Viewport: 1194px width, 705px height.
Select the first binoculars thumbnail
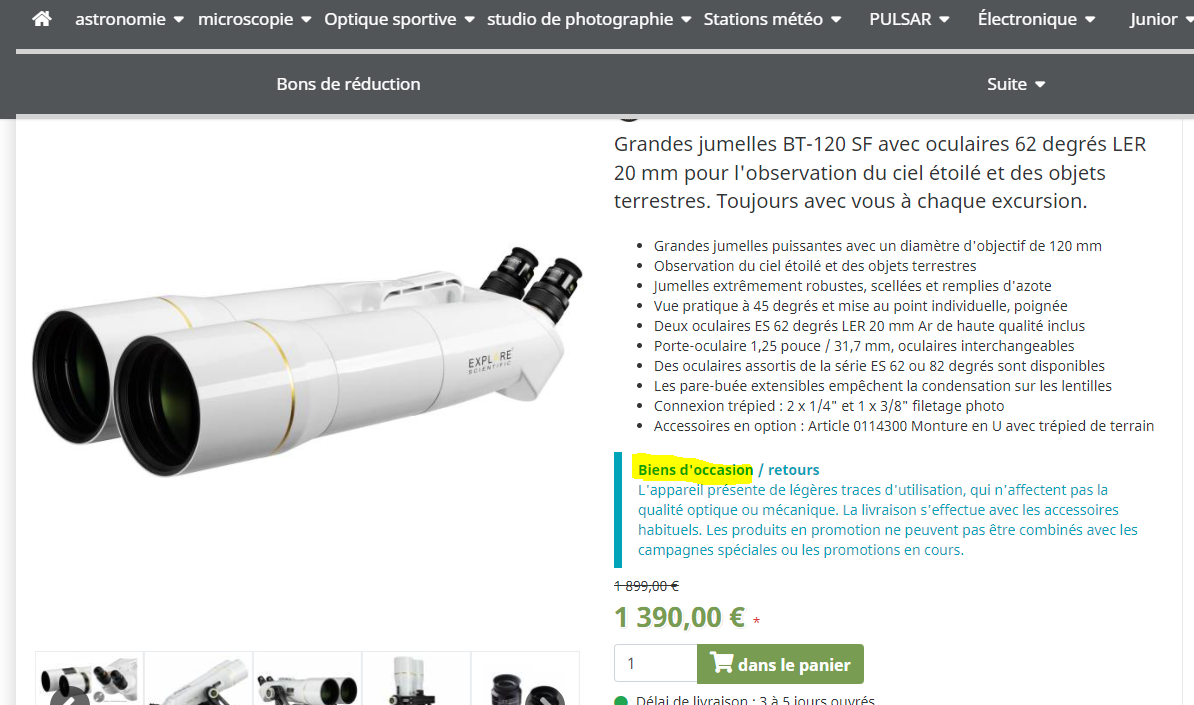[x=89, y=678]
